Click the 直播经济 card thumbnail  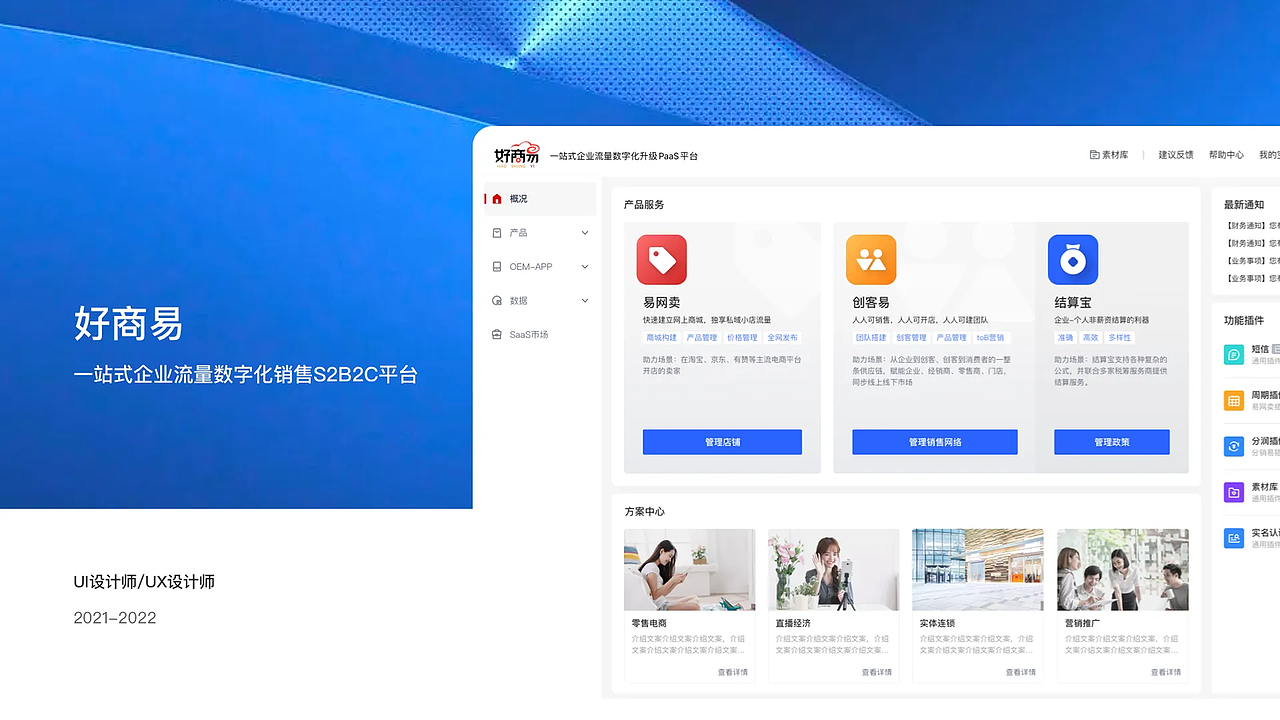tap(833, 568)
